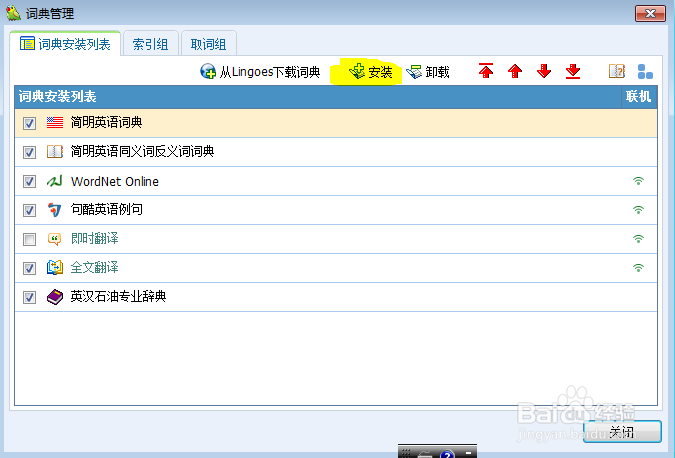
Task: Switch to the 取词组 tab
Action: coord(208,44)
